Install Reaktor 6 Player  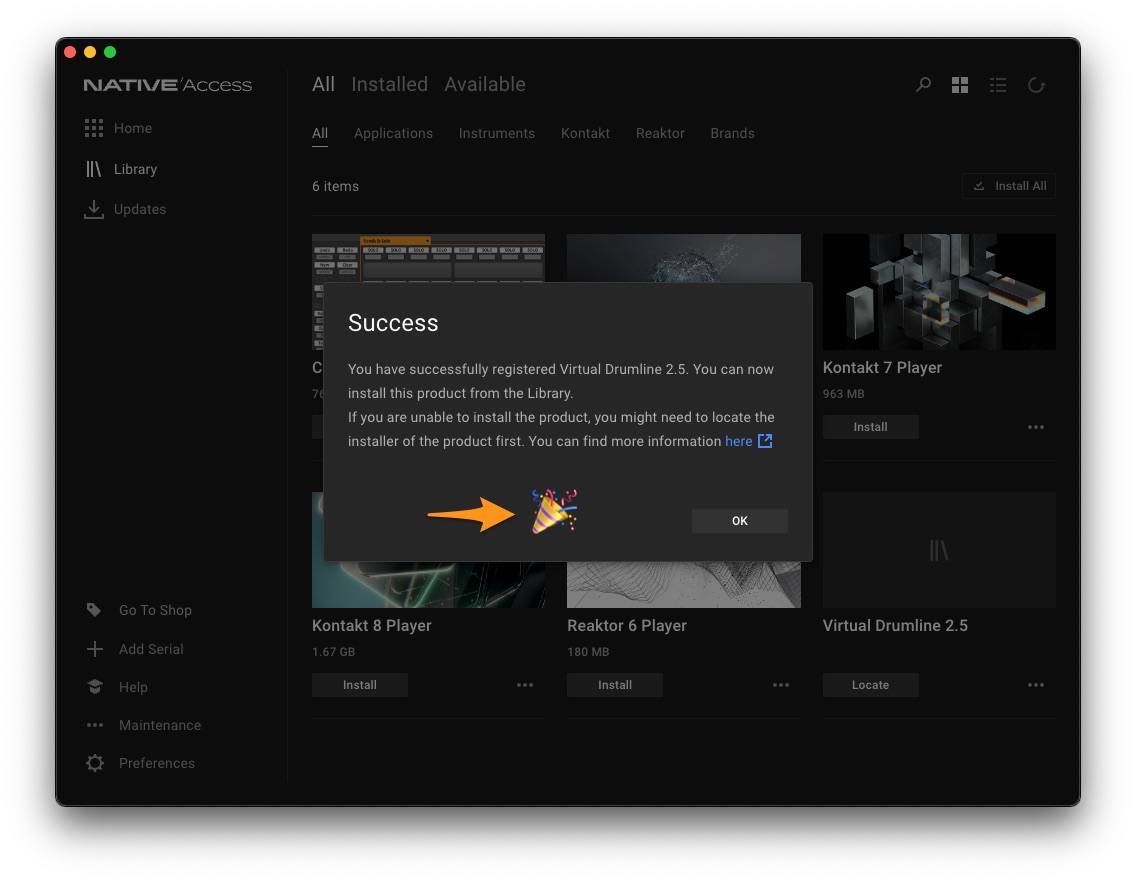(x=614, y=685)
